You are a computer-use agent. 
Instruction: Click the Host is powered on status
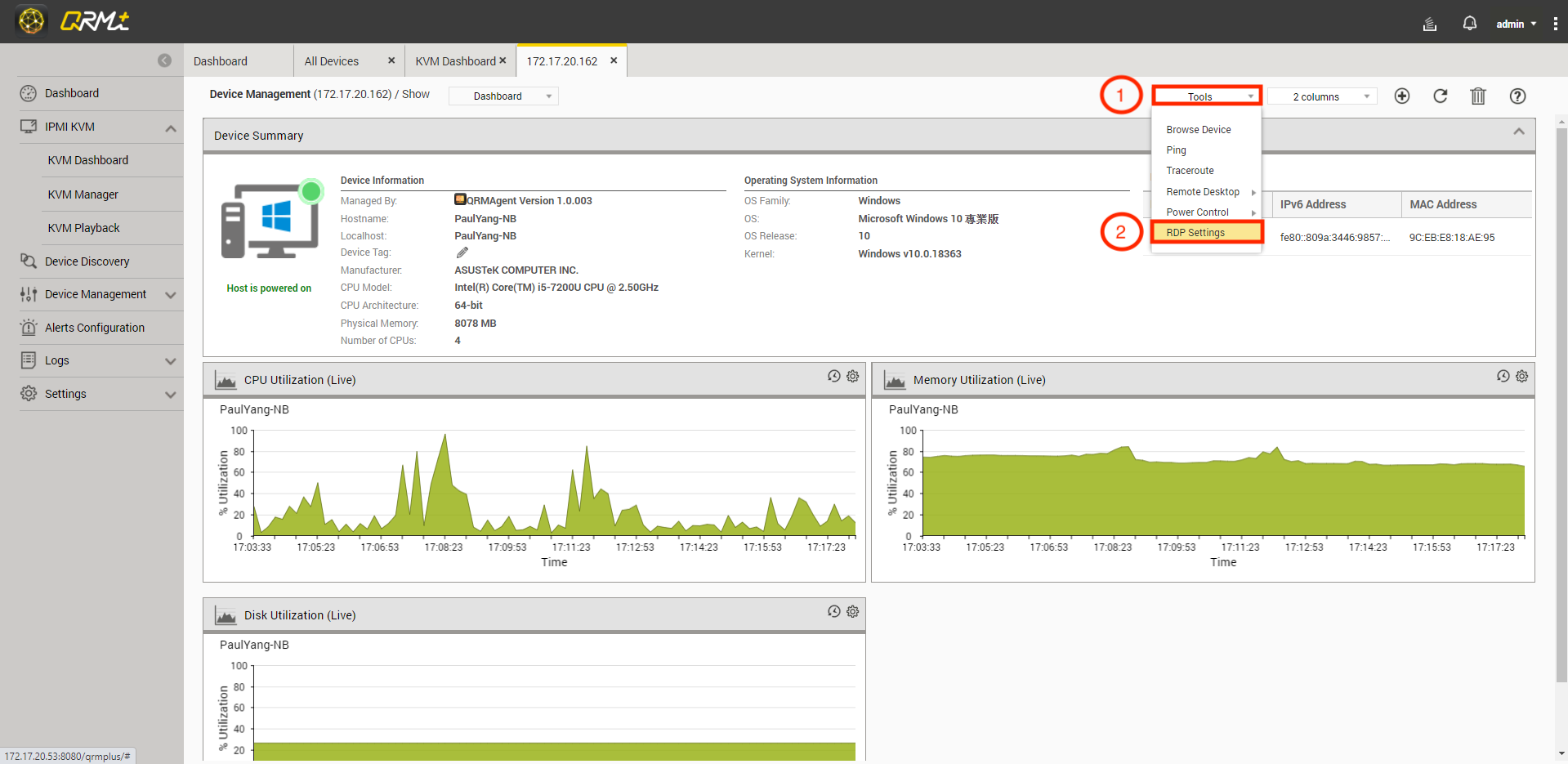click(269, 288)
